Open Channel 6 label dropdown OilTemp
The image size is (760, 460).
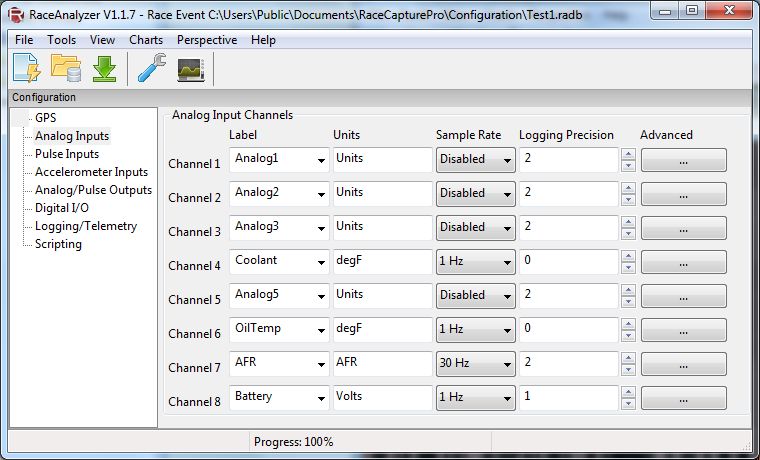[x=279, y=329]
